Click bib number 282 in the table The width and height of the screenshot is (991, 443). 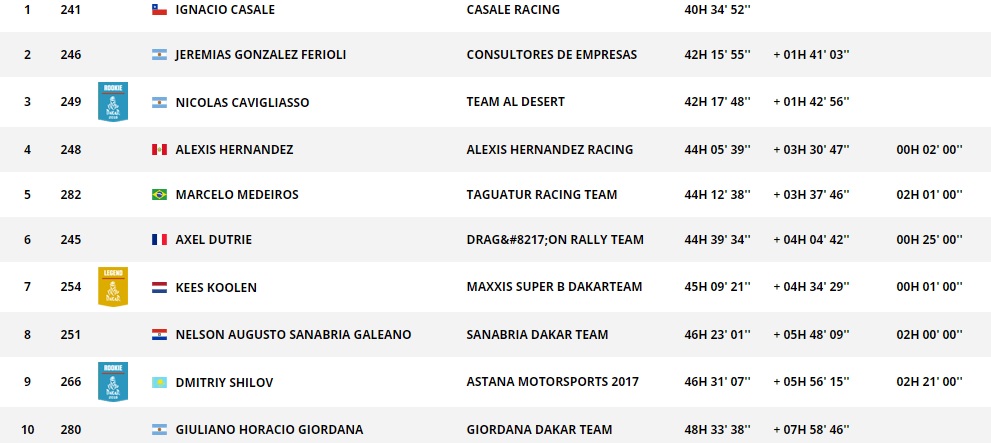[x=70, y=195]
